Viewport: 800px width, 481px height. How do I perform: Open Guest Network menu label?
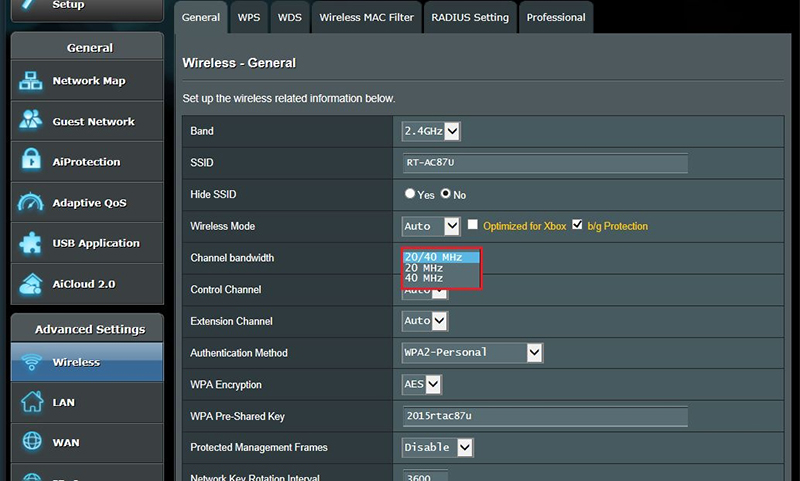click(x=93, y=121)
